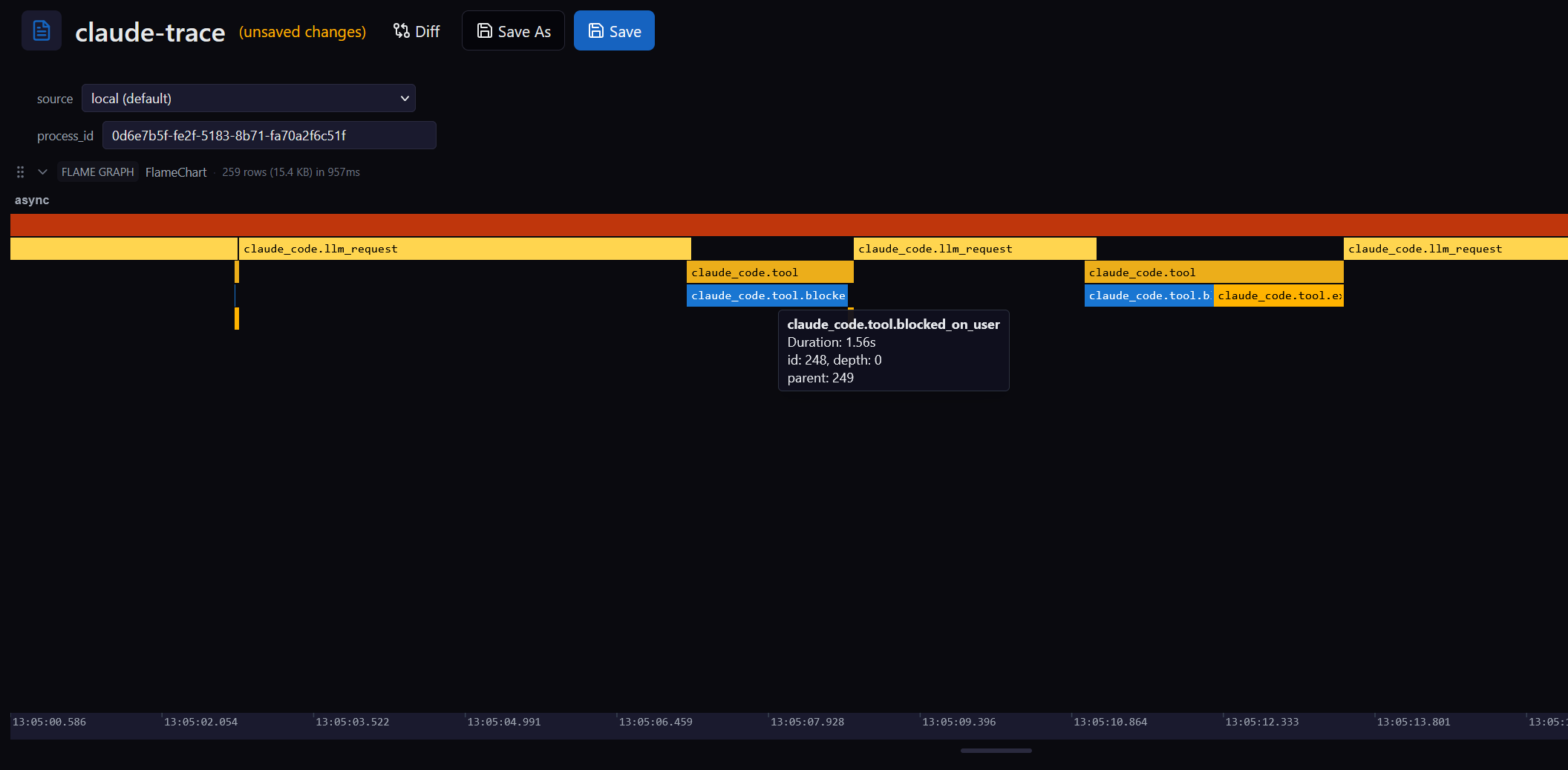The height and width of the screenshot is (770, 1568).
Task: Click the claude-trace notebook title
Action: coord(150,32)
